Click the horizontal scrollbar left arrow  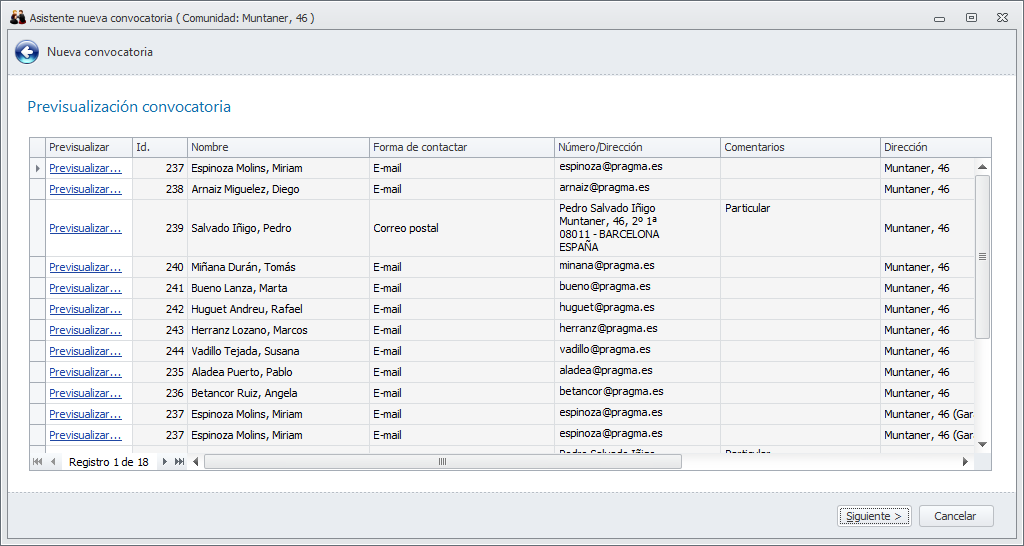[x=196, y=462]
